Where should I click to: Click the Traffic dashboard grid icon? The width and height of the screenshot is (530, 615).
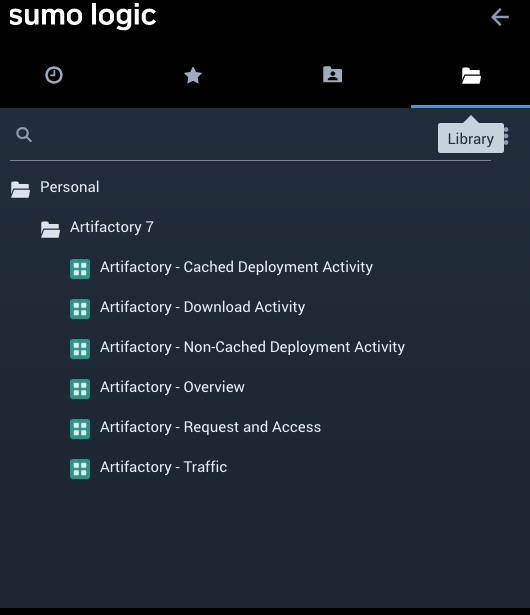click(80, 469)
